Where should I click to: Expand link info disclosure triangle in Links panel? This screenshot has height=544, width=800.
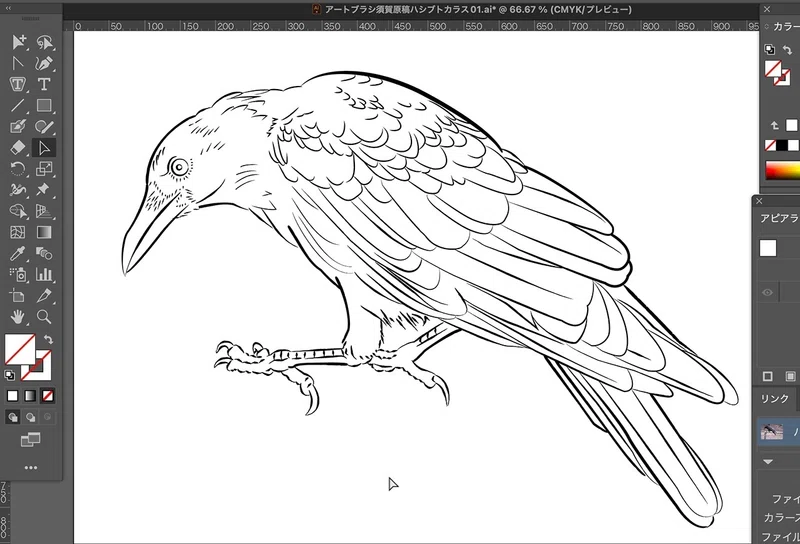pos(768,461)
